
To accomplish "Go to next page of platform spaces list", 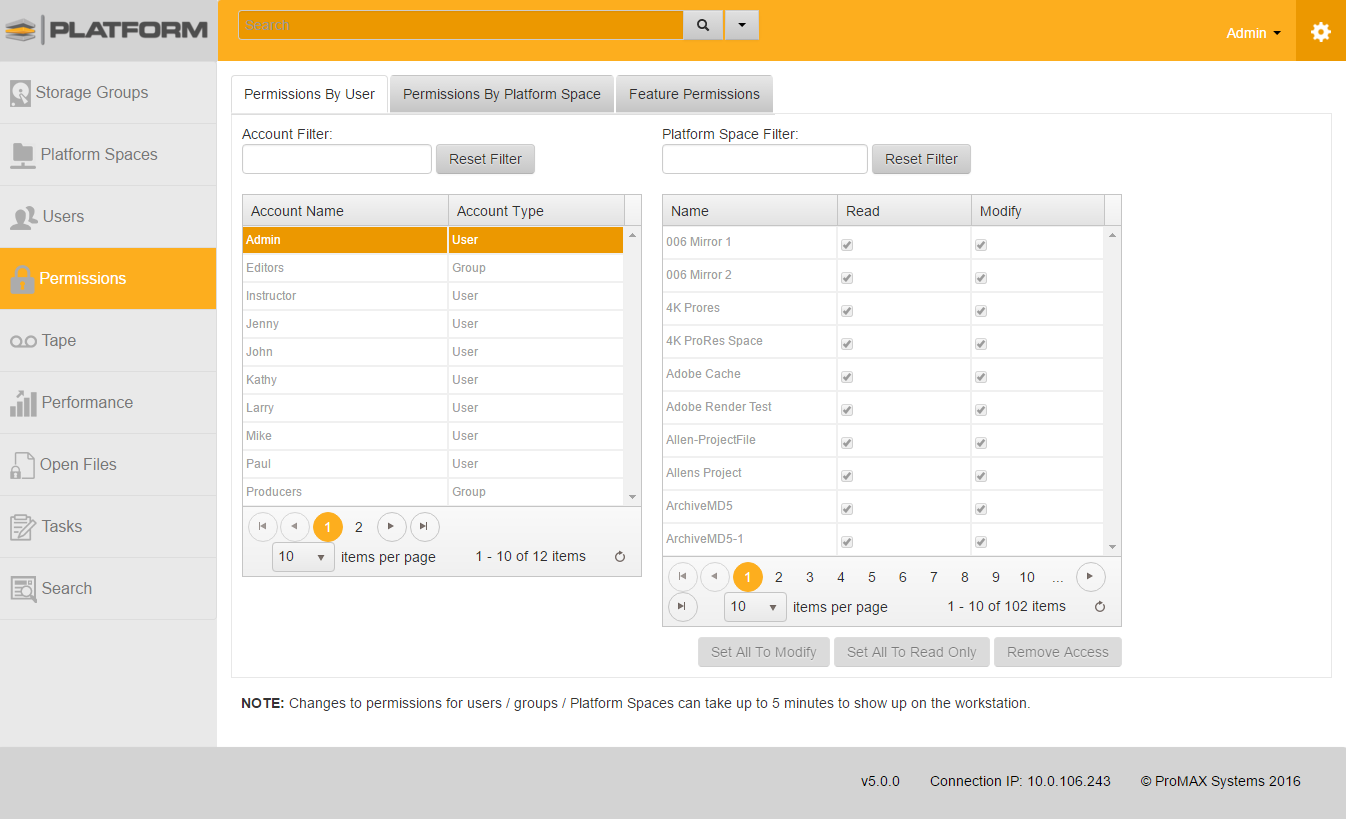I will [x=1091, y=577].
